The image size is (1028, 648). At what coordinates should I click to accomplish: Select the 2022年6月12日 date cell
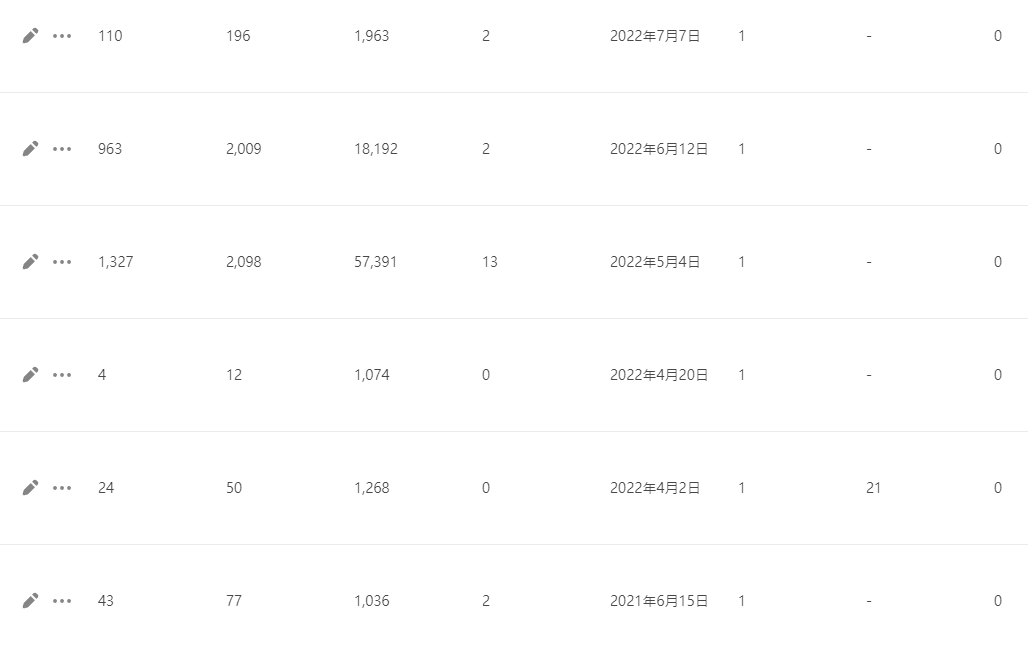[659, 149]
